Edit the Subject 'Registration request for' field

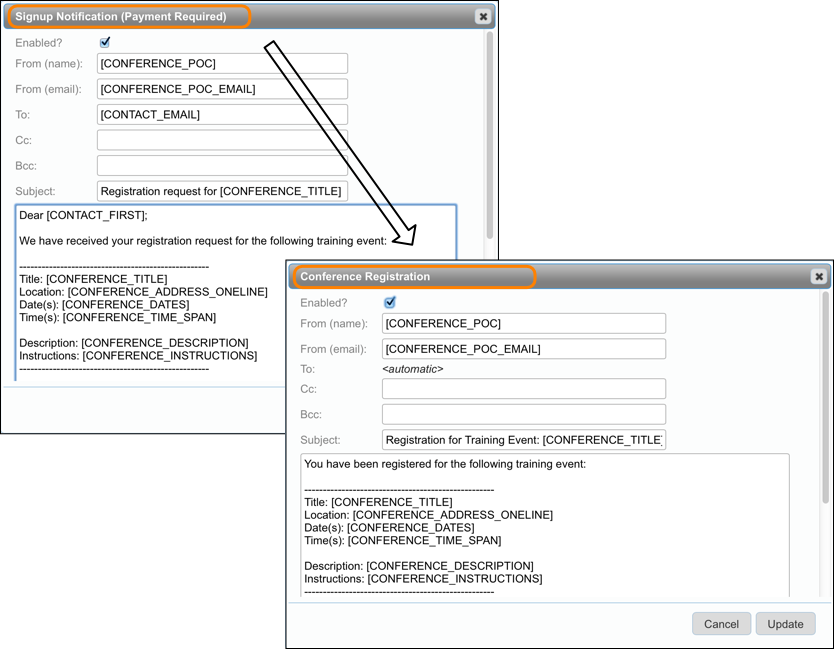click(222, 191)
